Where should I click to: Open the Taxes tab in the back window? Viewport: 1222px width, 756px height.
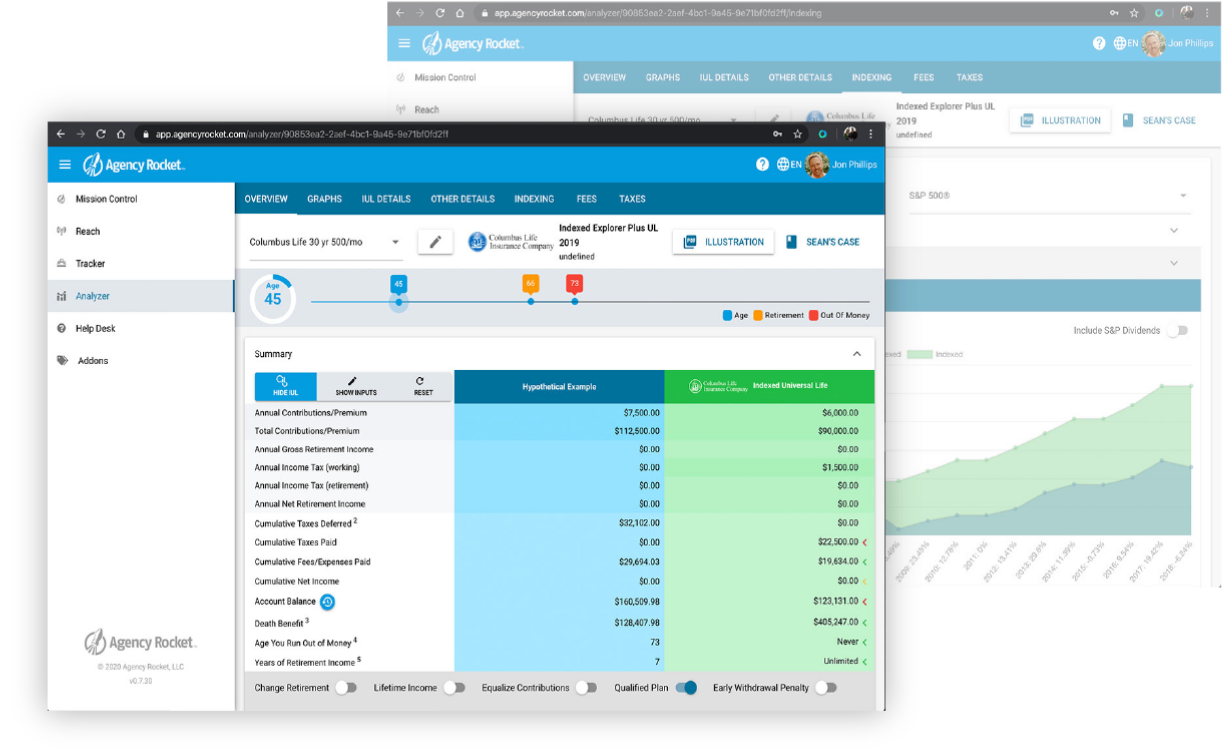969,77
